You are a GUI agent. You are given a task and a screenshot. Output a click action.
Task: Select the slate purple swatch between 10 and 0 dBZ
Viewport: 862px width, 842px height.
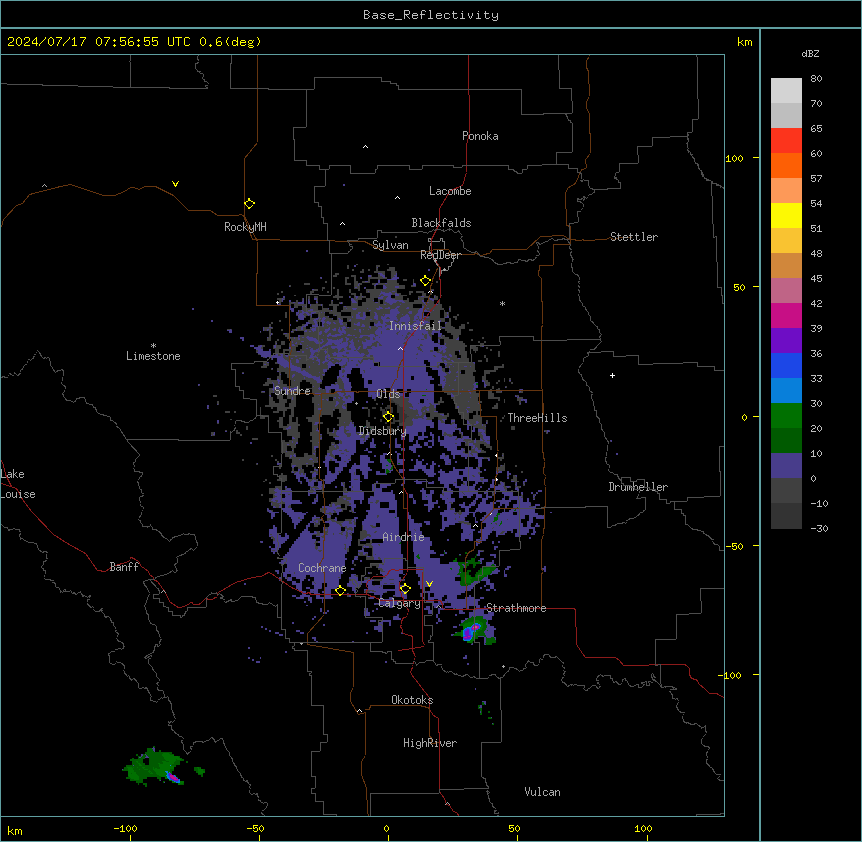click(x=786, y=466)
